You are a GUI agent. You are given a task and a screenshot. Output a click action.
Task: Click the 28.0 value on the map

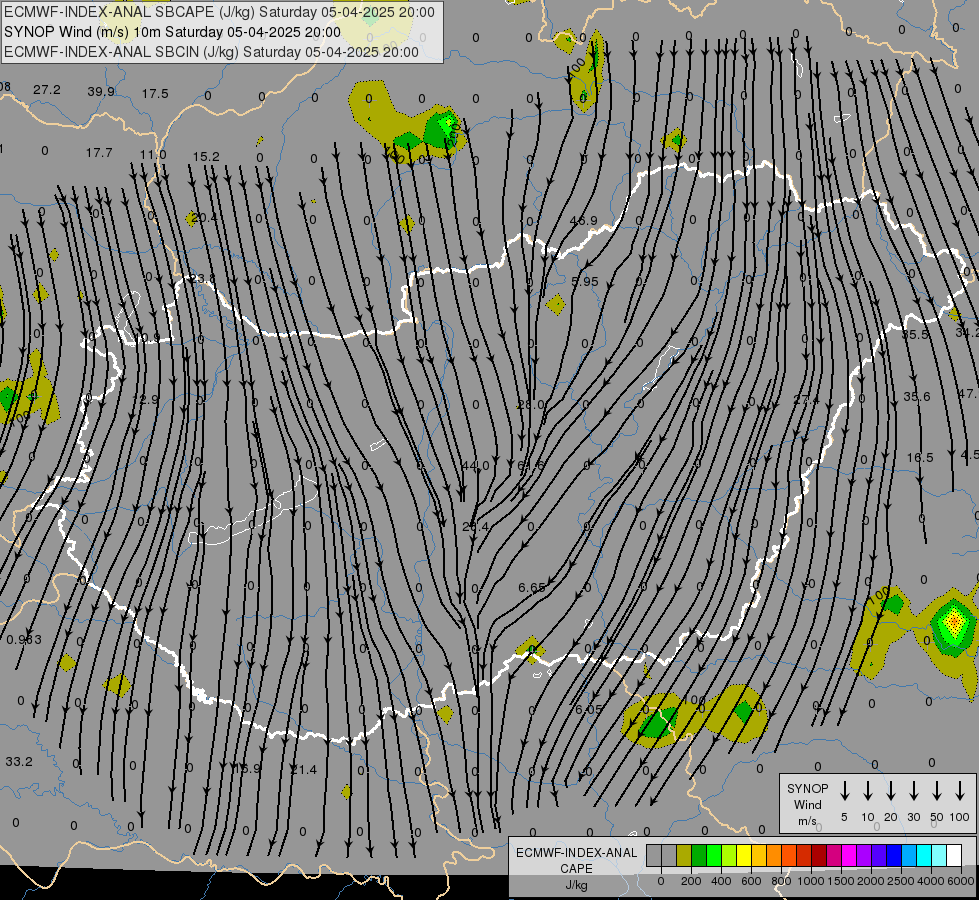(x=531, y=405)
